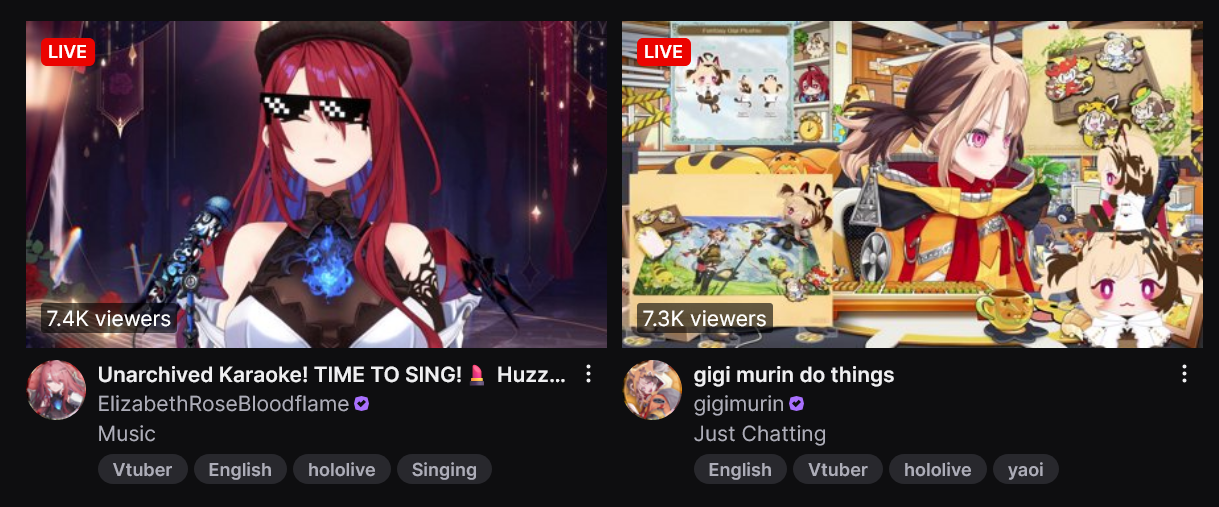Open the gigi murin do things title
The image size is (1219, 507).
(x=794, y=375)
